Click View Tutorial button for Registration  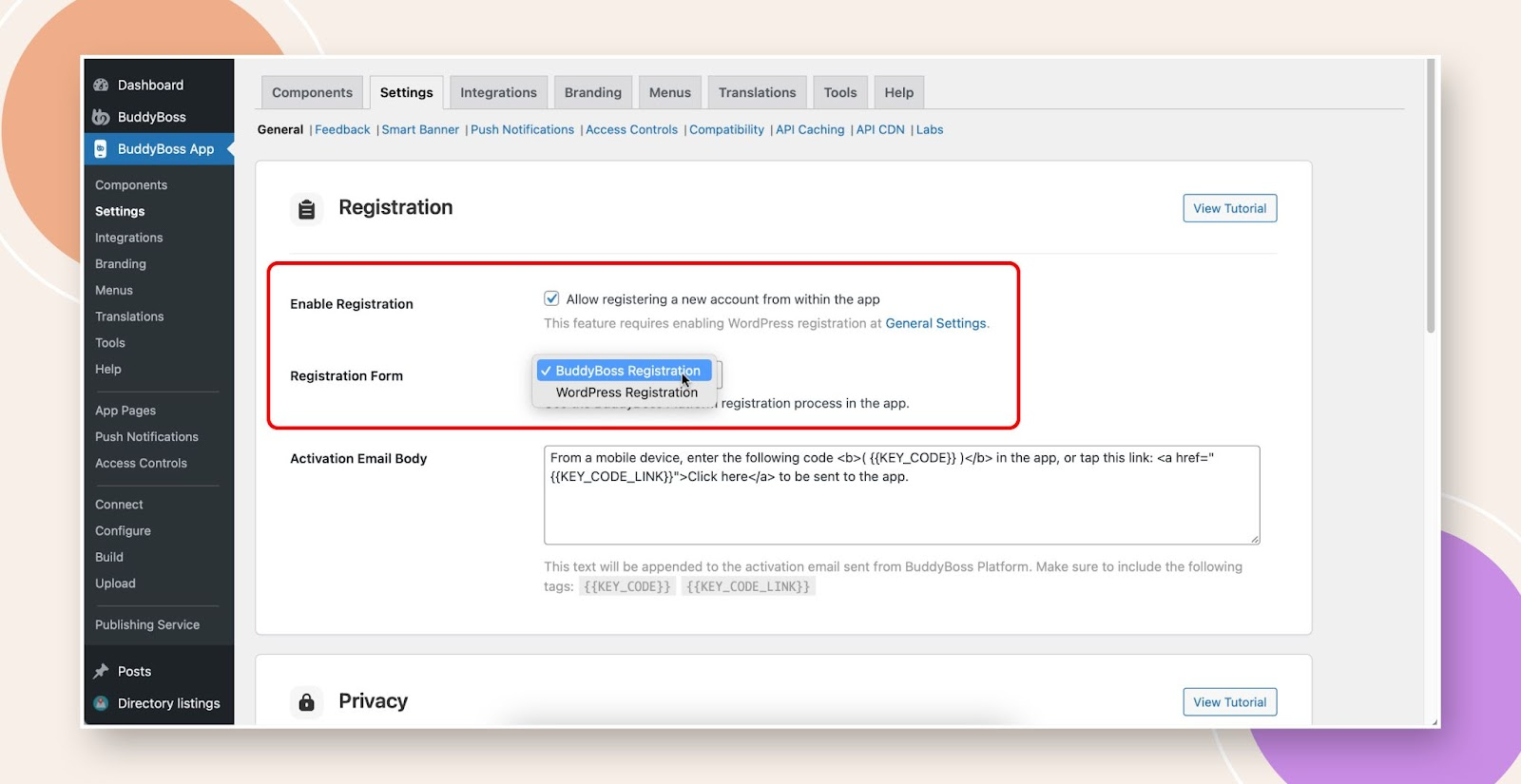(1229, 208)
